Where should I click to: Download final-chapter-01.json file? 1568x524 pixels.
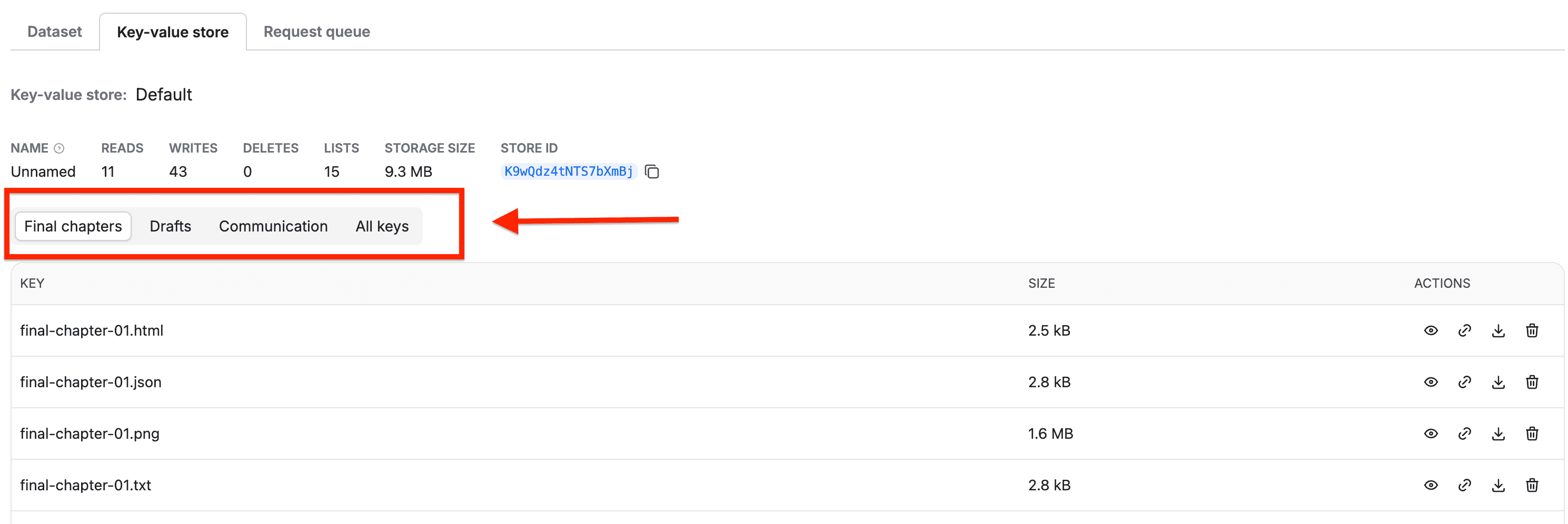point(1498,382)
